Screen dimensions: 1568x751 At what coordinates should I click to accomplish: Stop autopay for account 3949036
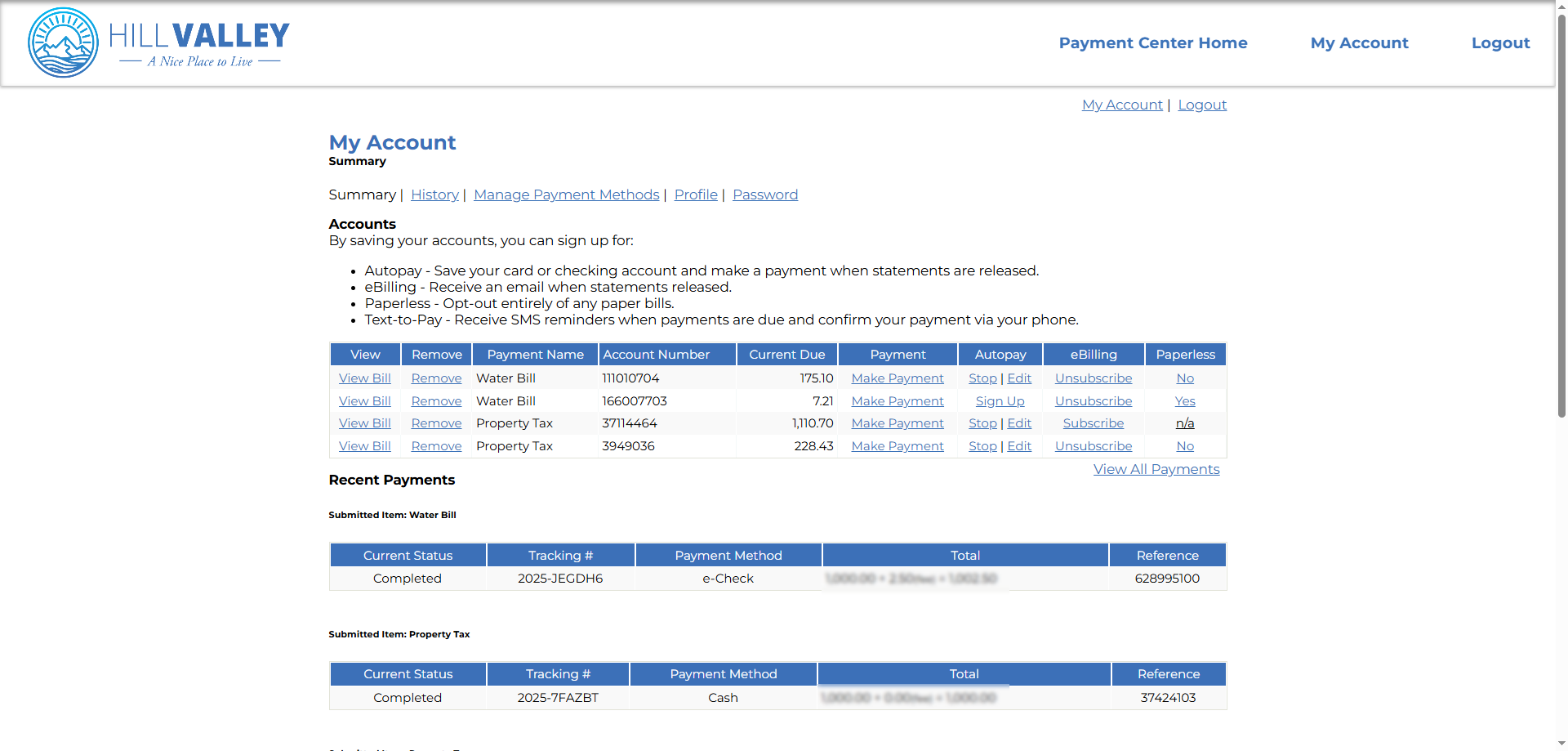coord(982,446)
